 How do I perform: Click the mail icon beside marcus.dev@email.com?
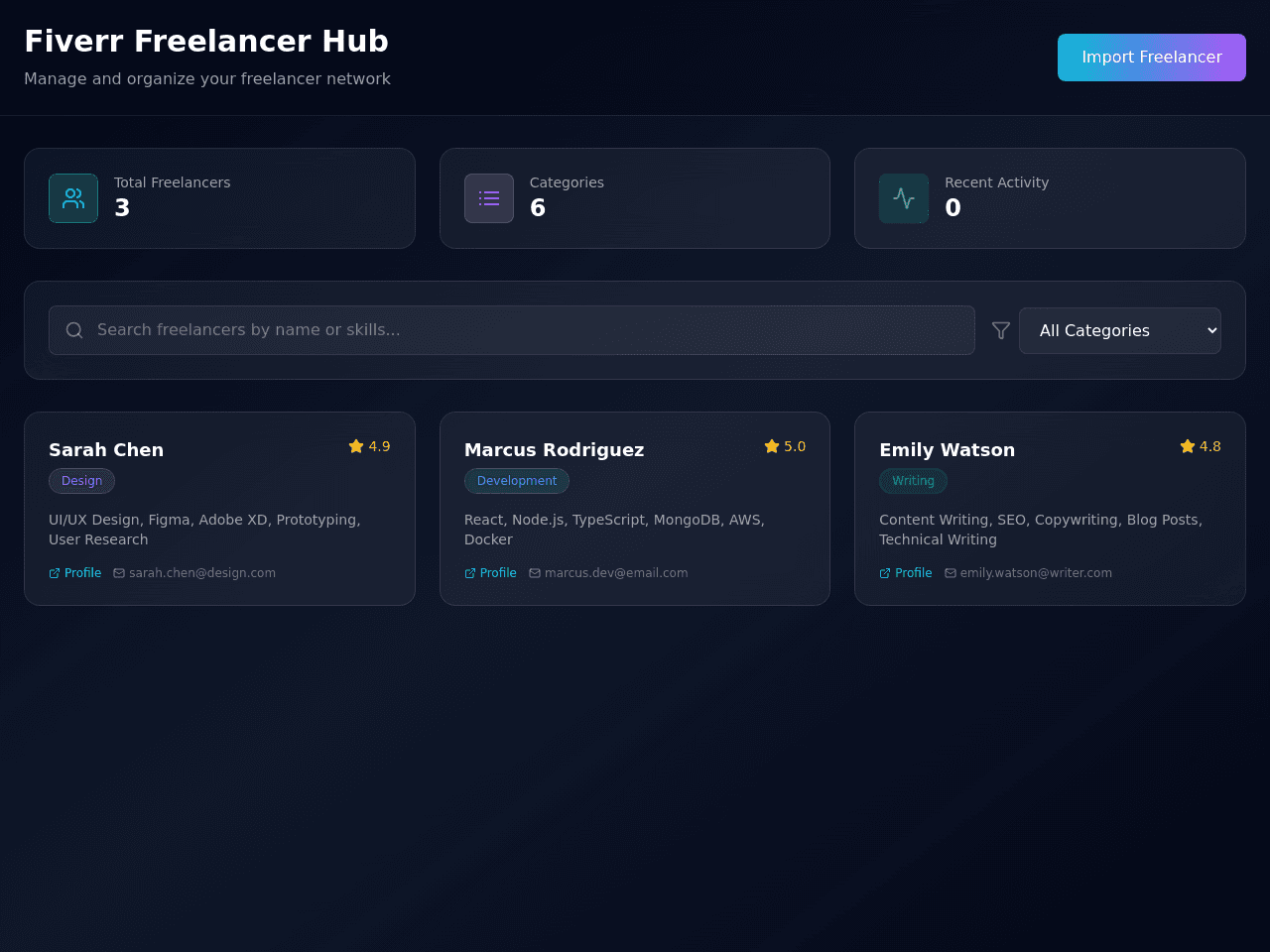tap(535, 573)
